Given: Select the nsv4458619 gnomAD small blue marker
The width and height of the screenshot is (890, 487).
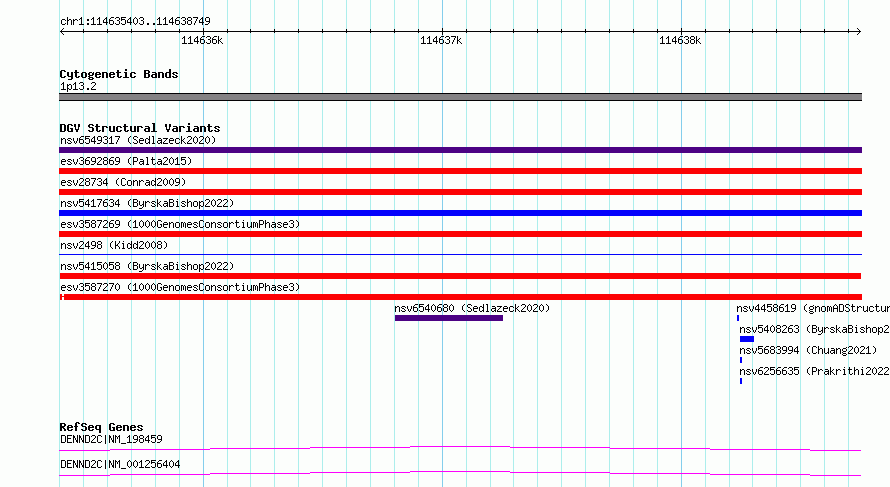Looking at the screenshot, I should [738, 318].
